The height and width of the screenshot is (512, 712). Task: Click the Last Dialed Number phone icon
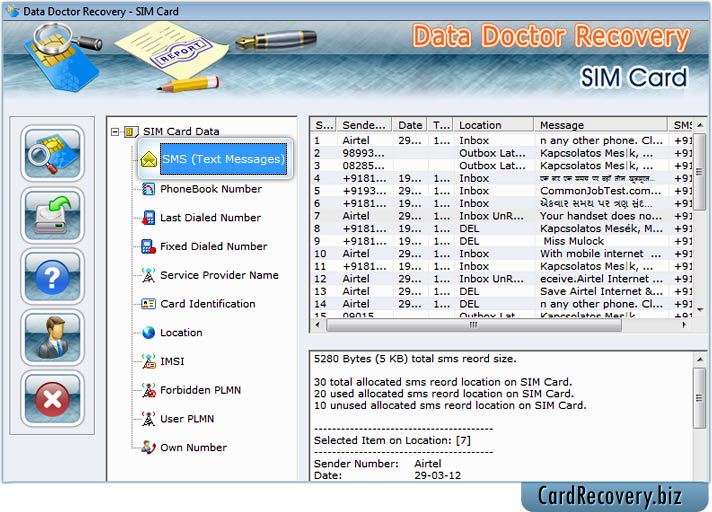(148, 218)
